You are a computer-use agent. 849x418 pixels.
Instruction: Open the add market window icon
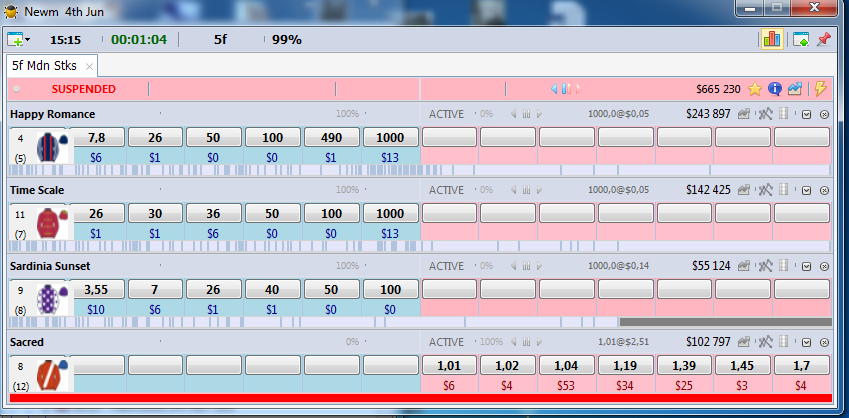tap(15, 40)
